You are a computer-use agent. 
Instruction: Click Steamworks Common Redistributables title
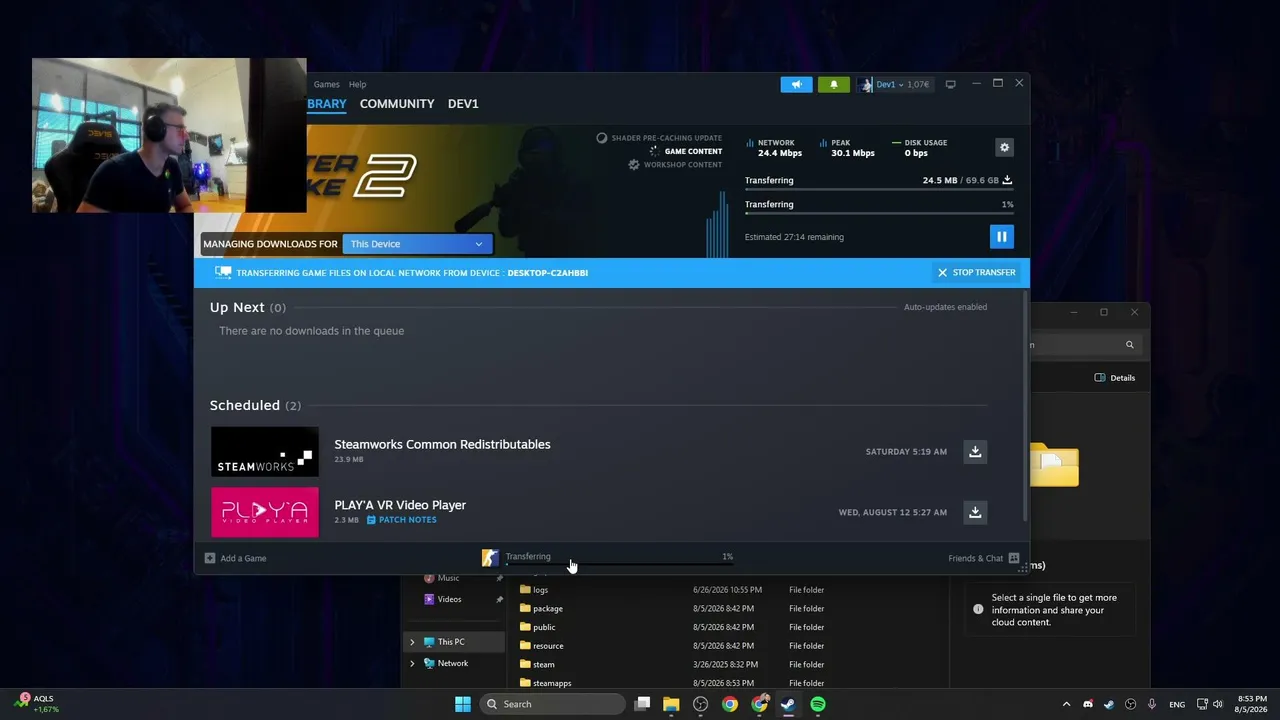pyautogui.click(x=442, y=444)
